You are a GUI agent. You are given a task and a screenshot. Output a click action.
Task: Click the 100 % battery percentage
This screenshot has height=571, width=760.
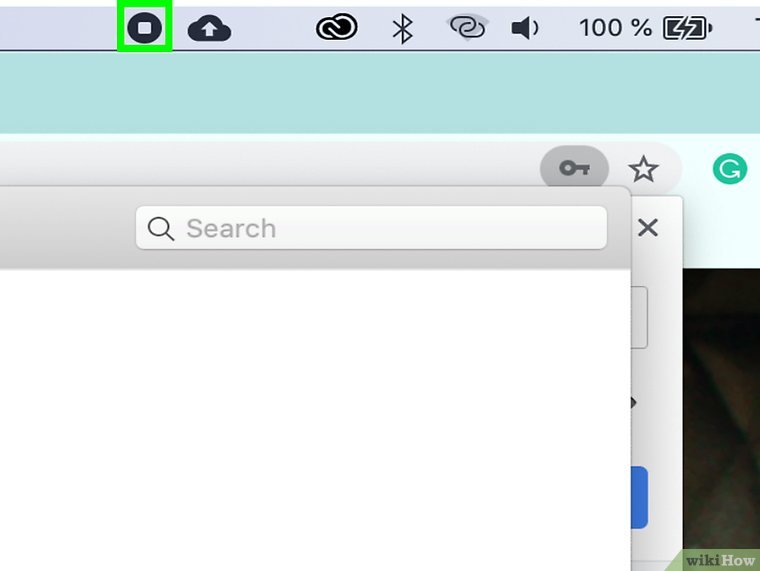(615, 28)
